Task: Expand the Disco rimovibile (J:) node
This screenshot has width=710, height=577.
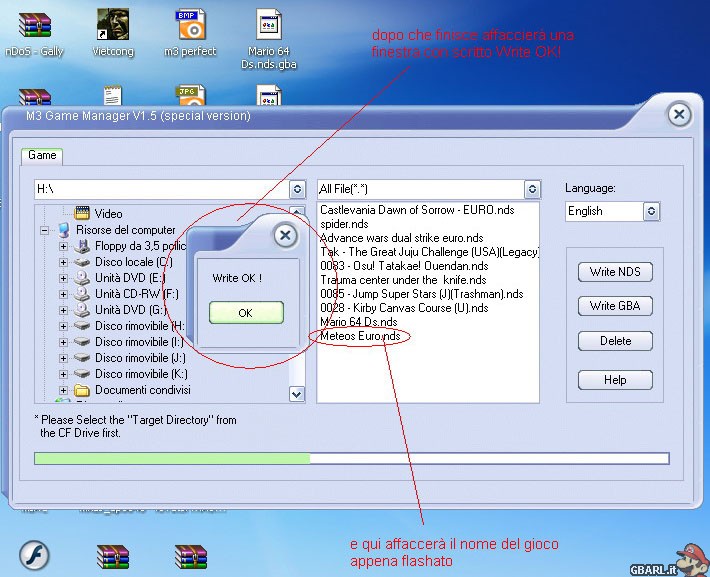Action: pyautogui.click(x=63, y=358)
